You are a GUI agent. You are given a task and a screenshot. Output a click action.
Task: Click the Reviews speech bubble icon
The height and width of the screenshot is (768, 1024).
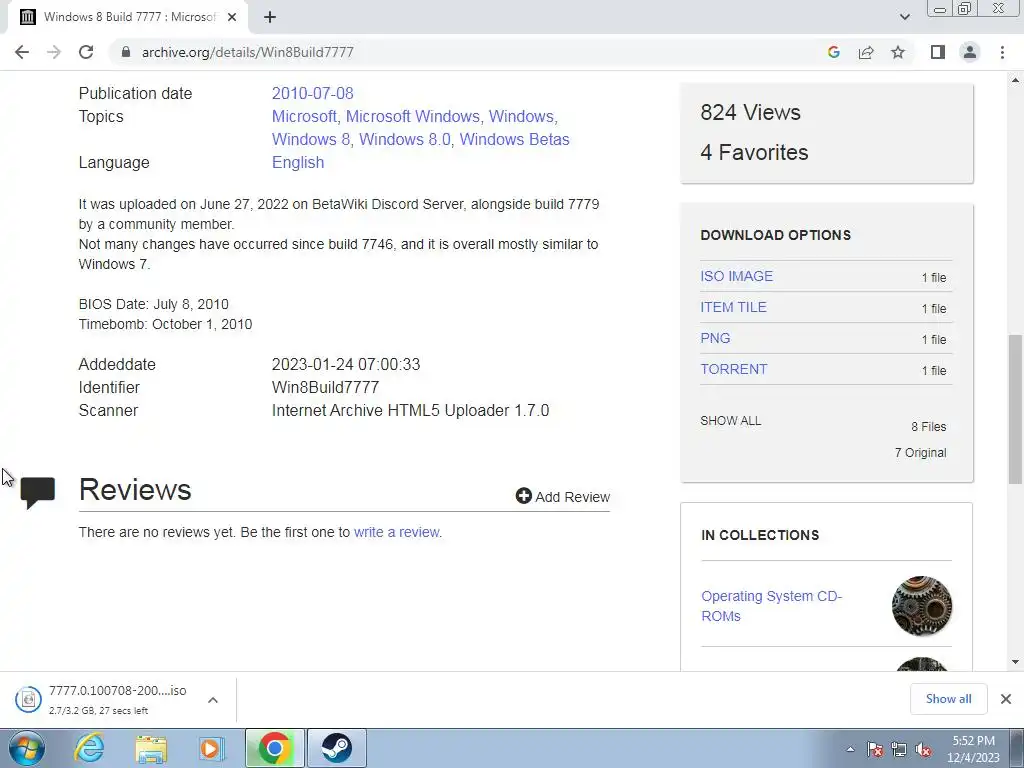[x=38, y=492]
